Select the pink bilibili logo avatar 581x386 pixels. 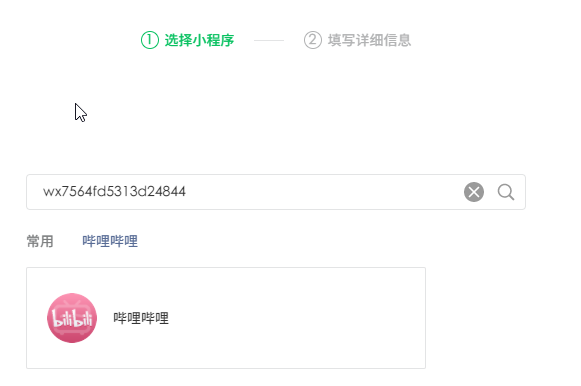pyautogui.click(x=72, y=318)
